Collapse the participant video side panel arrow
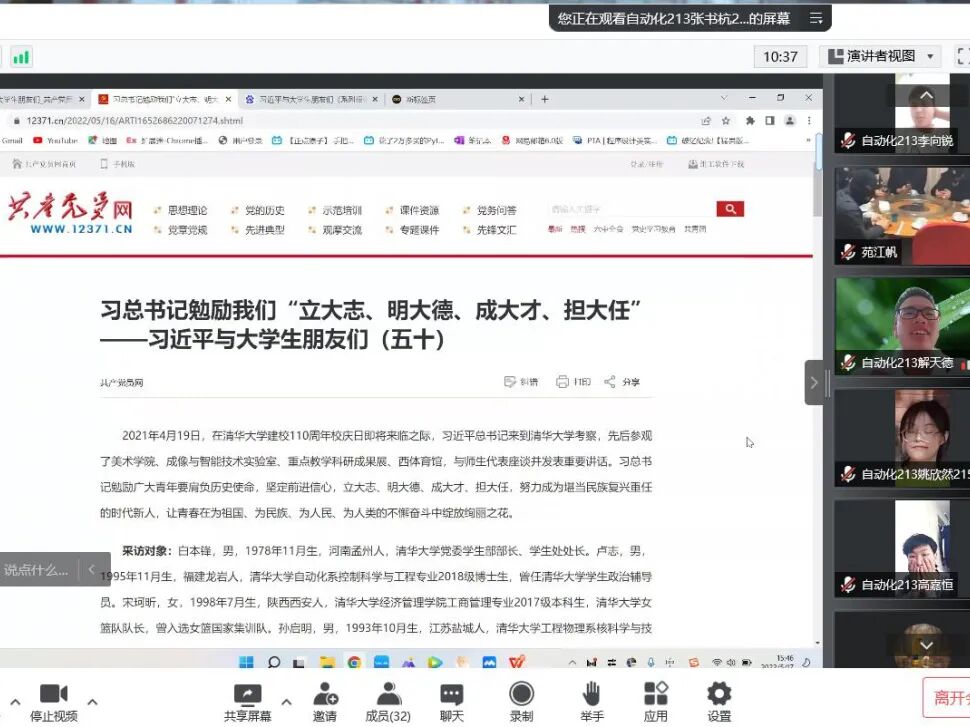Screen dimensions: 970x727 pyautogui.click(x=813, y=382)
